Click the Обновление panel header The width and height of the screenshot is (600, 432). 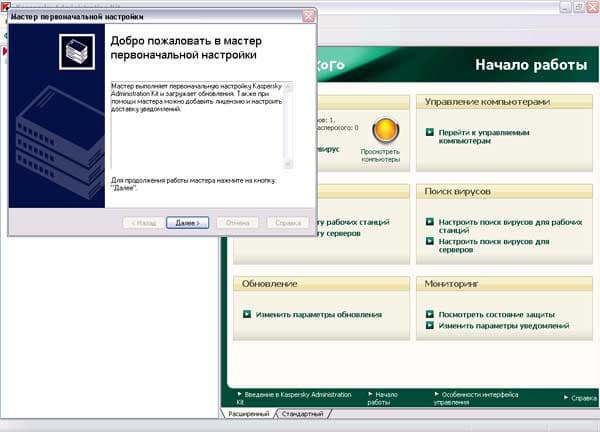pyautogui.click(x=321, y=284)
